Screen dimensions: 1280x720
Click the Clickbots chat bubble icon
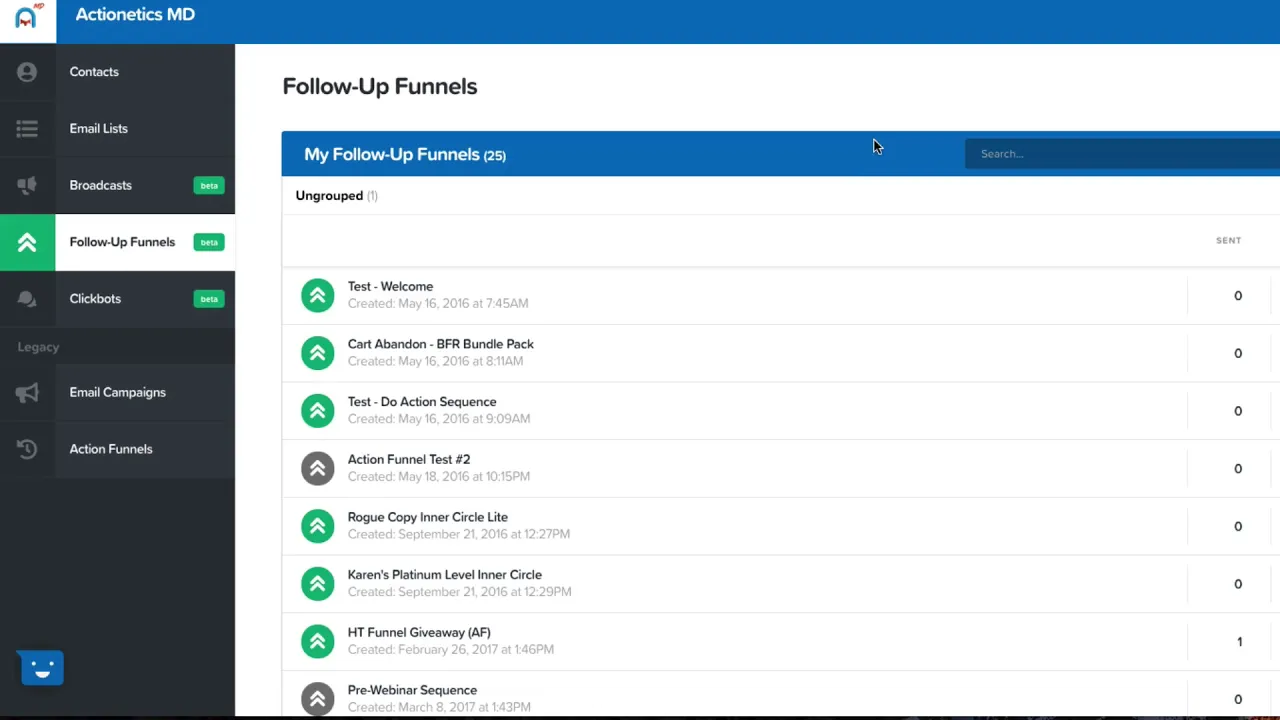(27, 299)
